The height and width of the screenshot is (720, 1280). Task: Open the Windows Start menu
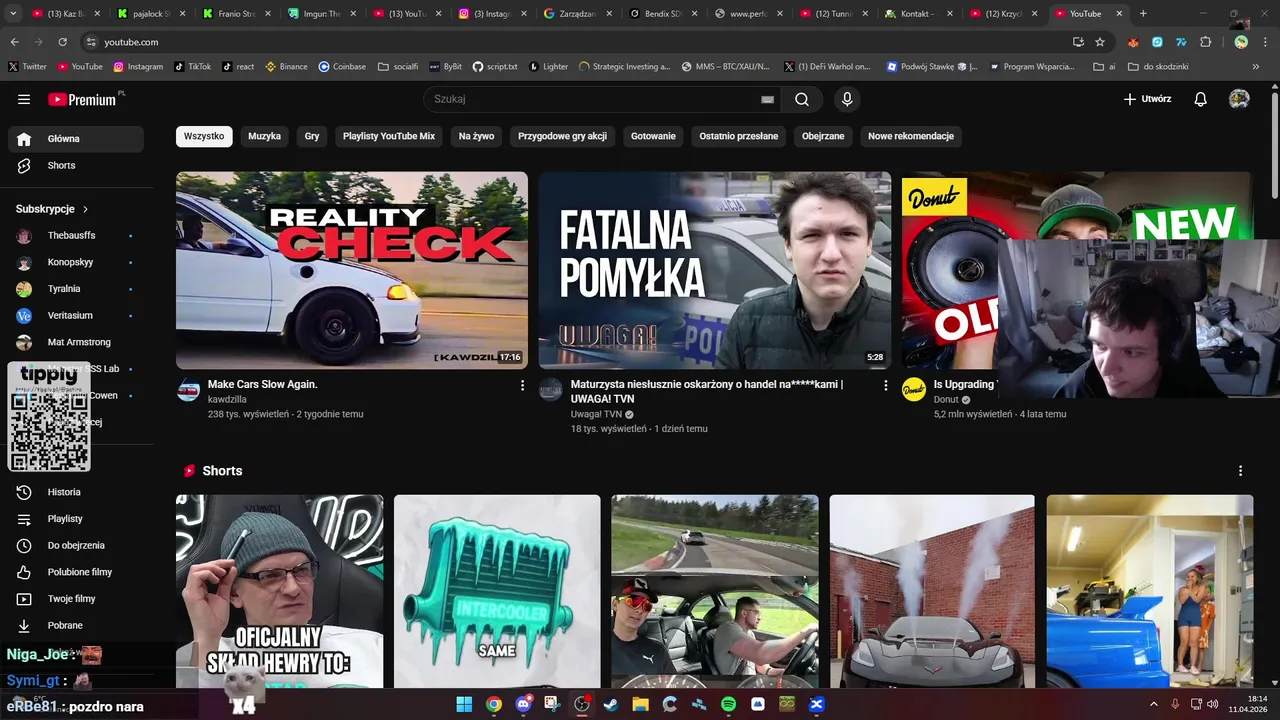pyautogui.click(x=464, y=704)
